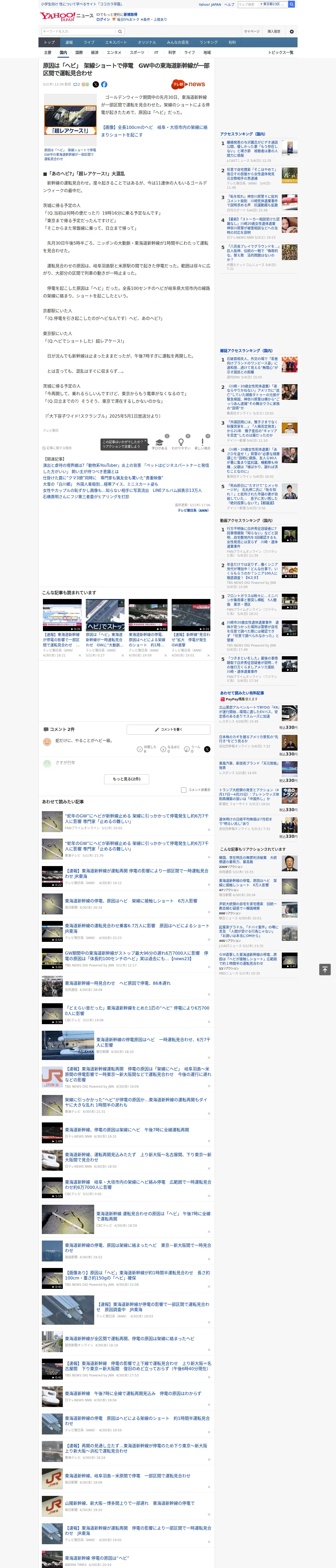Image resolution: width=336 pixels, height=1568 pixels.
Task: Open トピックス一覧 link
Action: (x=281, y=52)
